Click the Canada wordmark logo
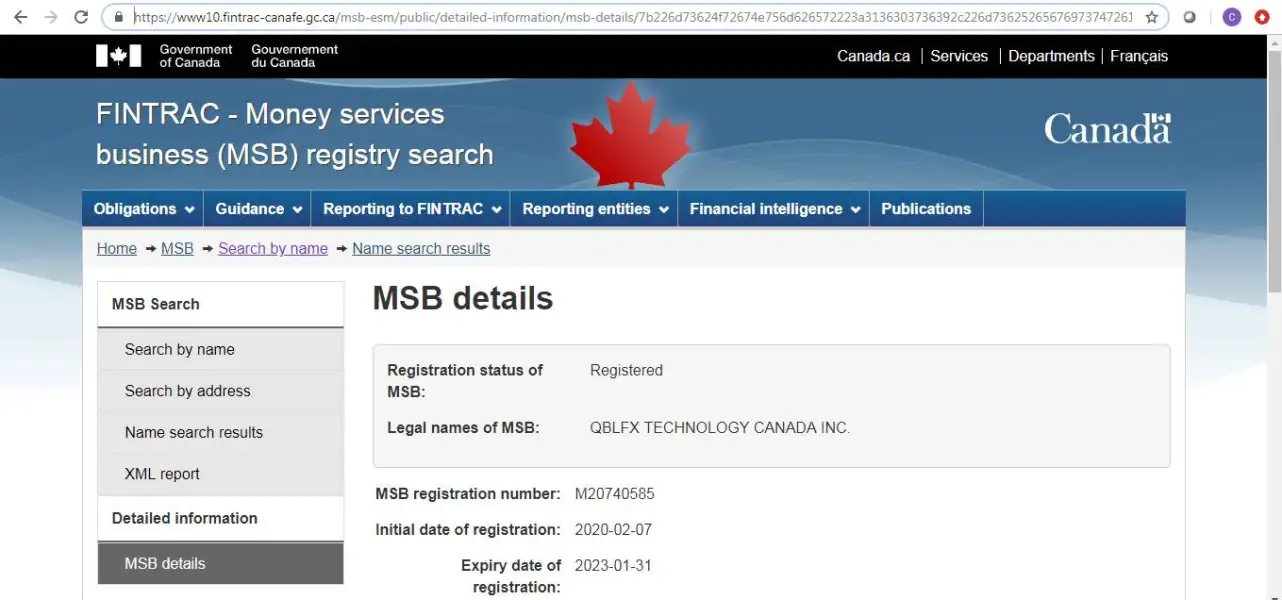This screenshot has height=600, width=1282. pos(1107,129)
